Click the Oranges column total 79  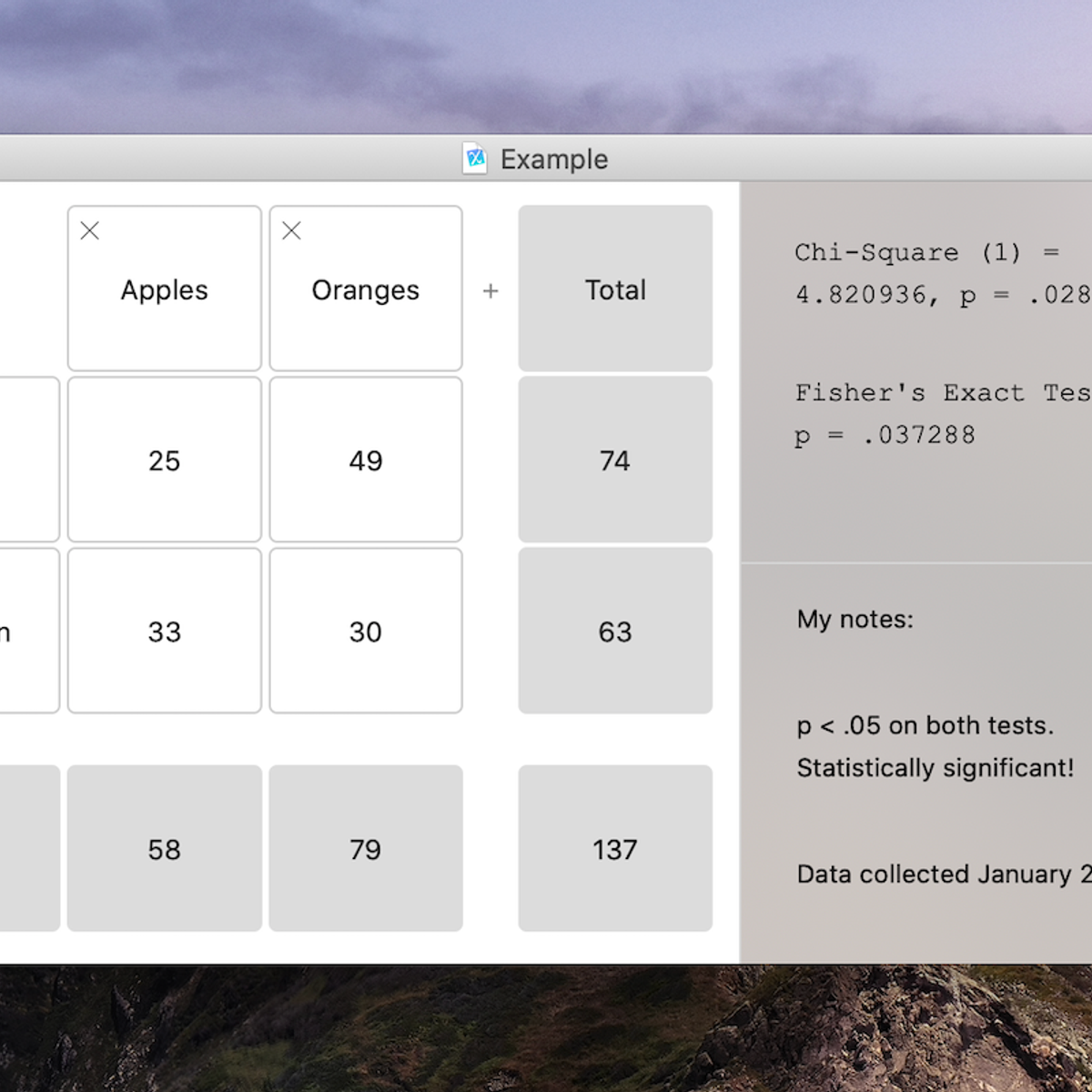(x=366, y=848)
